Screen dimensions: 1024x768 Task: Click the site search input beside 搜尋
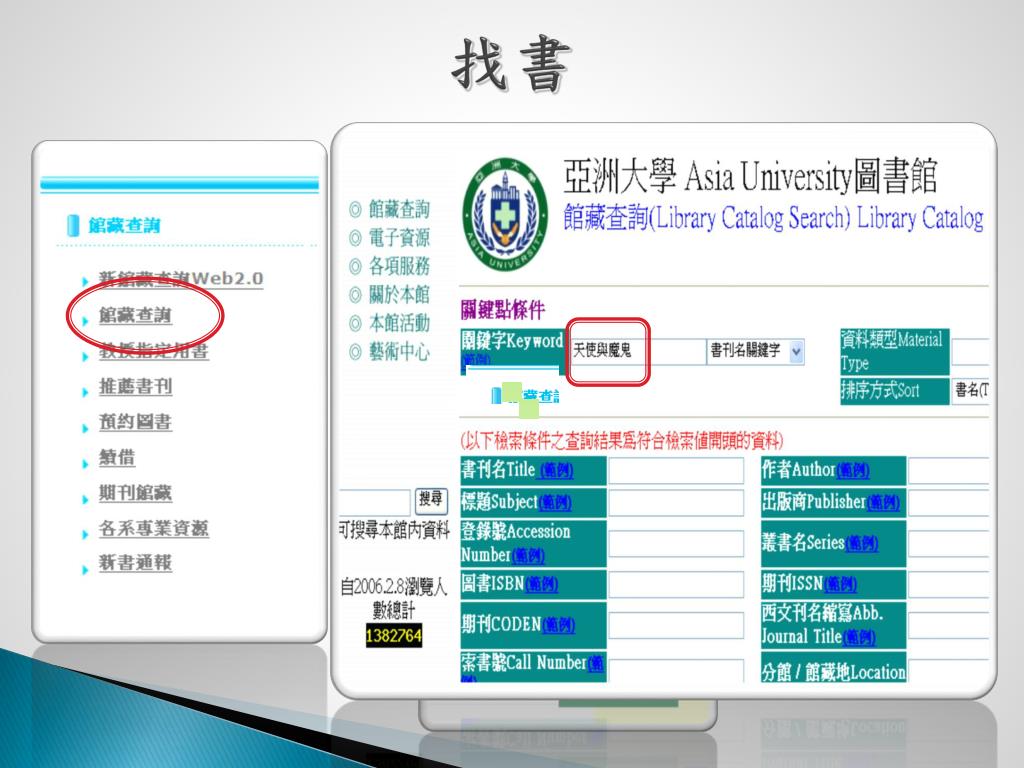(x=374, y=502)
